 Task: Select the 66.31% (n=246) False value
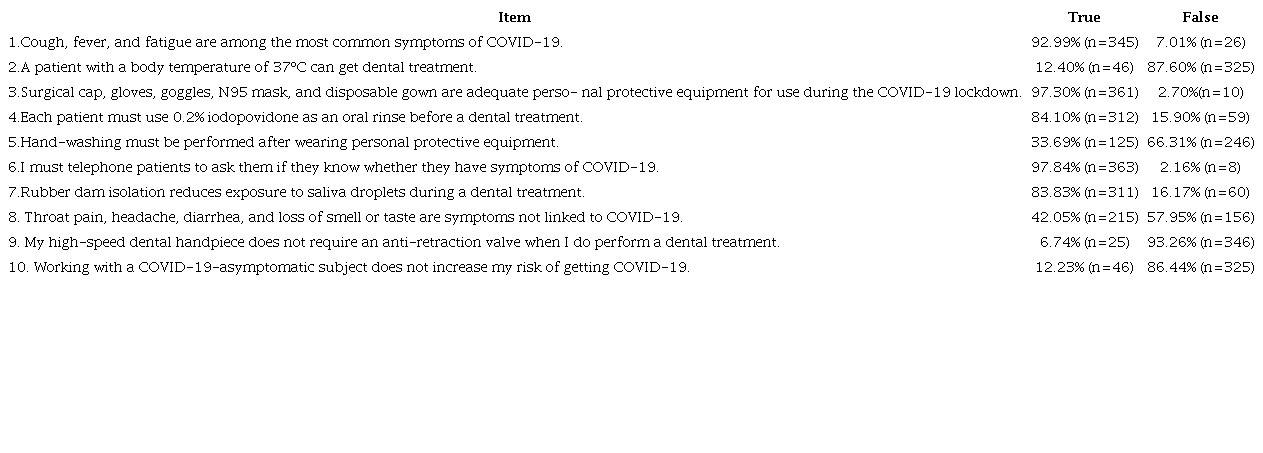(1200, 142)
